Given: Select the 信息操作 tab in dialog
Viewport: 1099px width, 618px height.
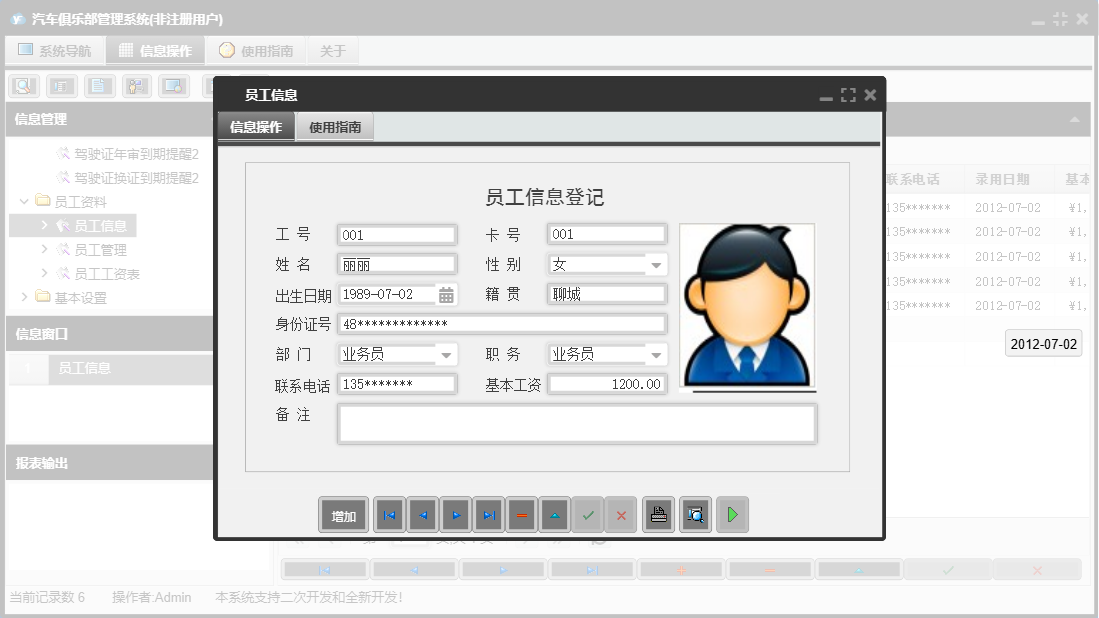Looking at the screenshot, I should coord(256,127).
